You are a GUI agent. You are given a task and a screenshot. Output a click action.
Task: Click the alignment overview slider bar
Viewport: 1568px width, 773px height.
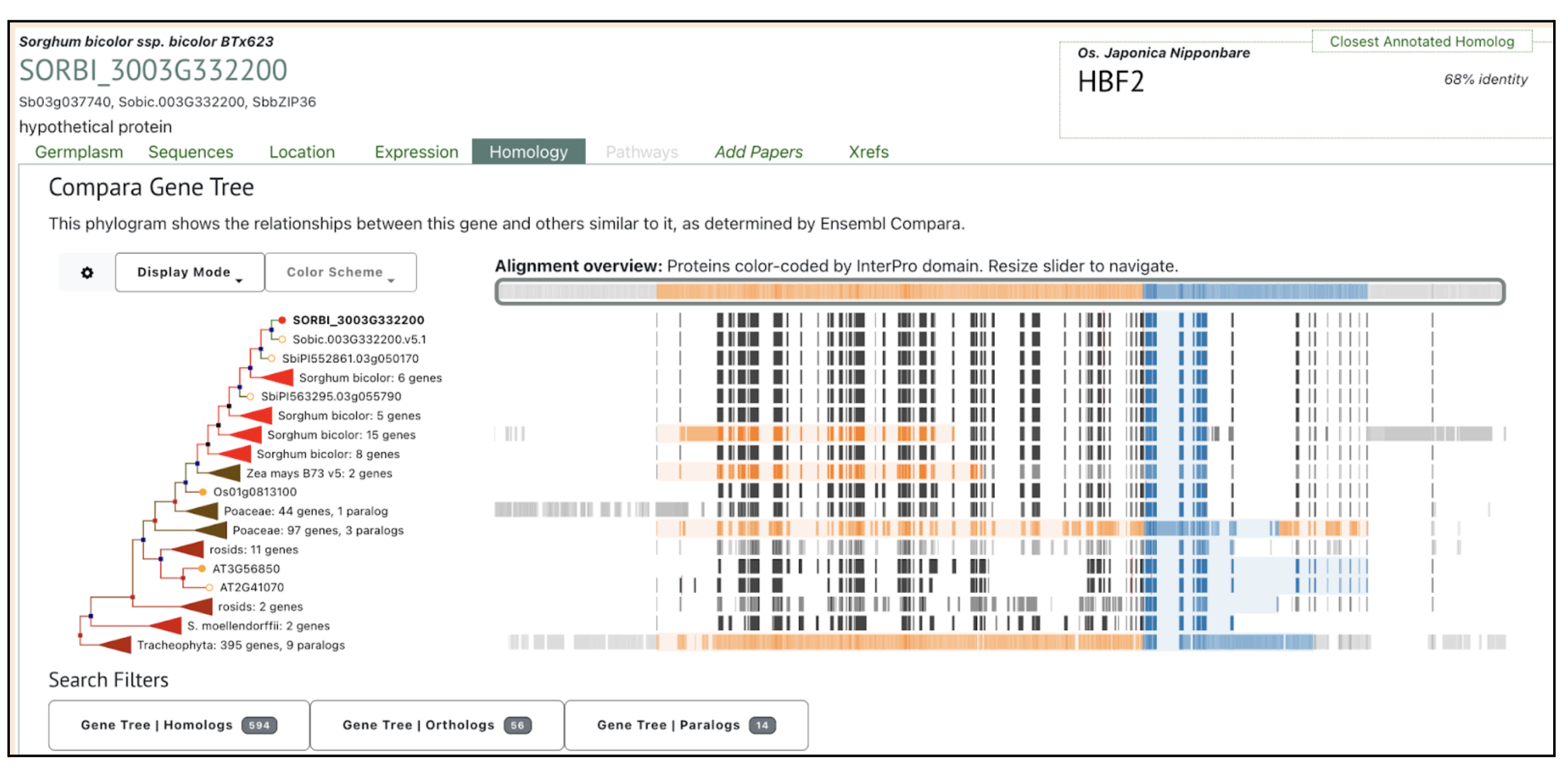click(x=999, y=291)
